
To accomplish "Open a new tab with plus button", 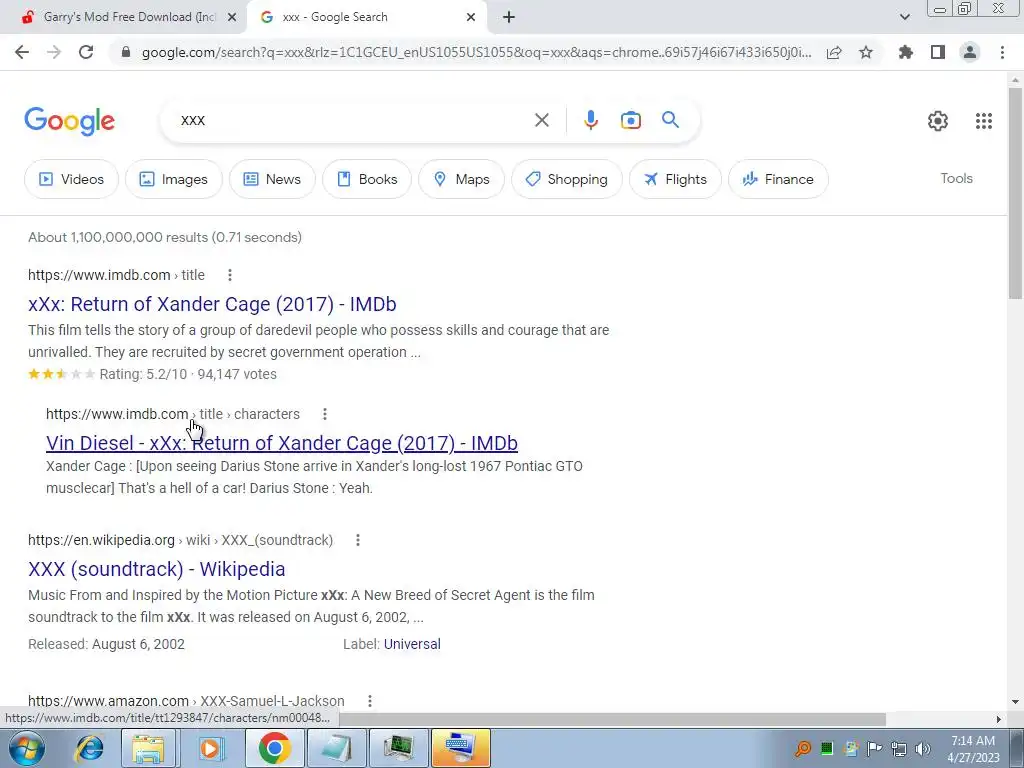I will pos(509,17).
